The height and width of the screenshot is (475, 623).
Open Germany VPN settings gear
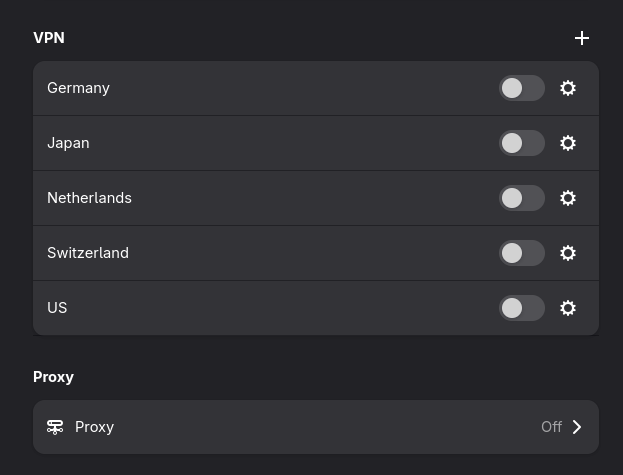(x=568, y=88)
